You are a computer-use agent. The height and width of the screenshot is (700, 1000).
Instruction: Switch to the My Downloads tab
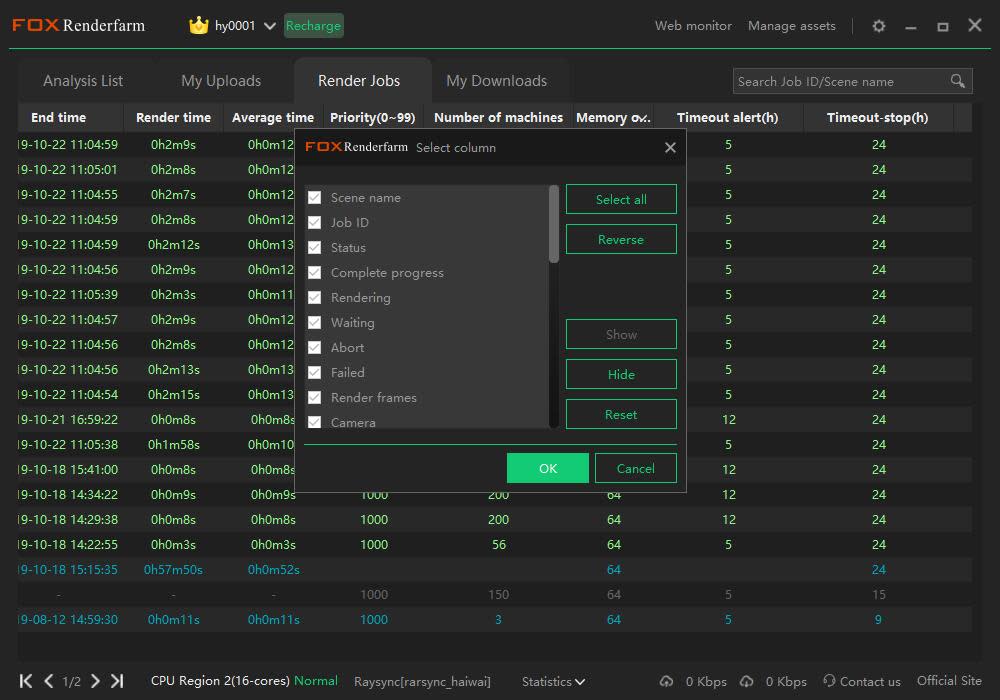coord(496,81)
